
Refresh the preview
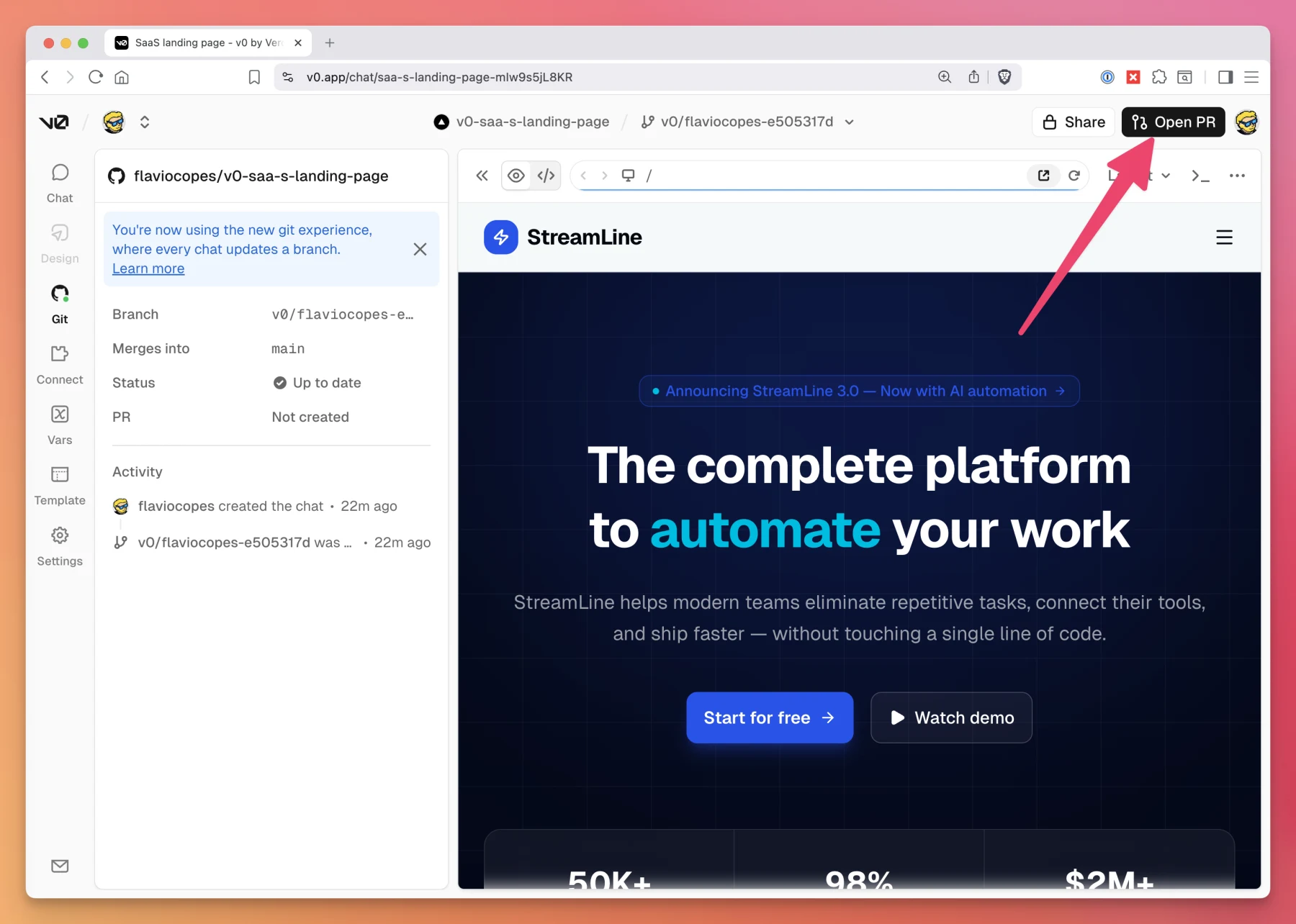click(1074, 176)
